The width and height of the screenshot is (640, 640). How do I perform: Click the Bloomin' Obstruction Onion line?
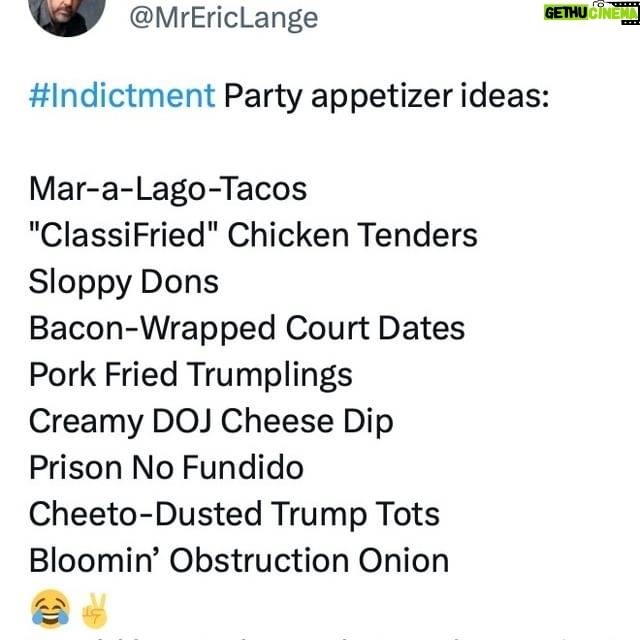(239, 560)
